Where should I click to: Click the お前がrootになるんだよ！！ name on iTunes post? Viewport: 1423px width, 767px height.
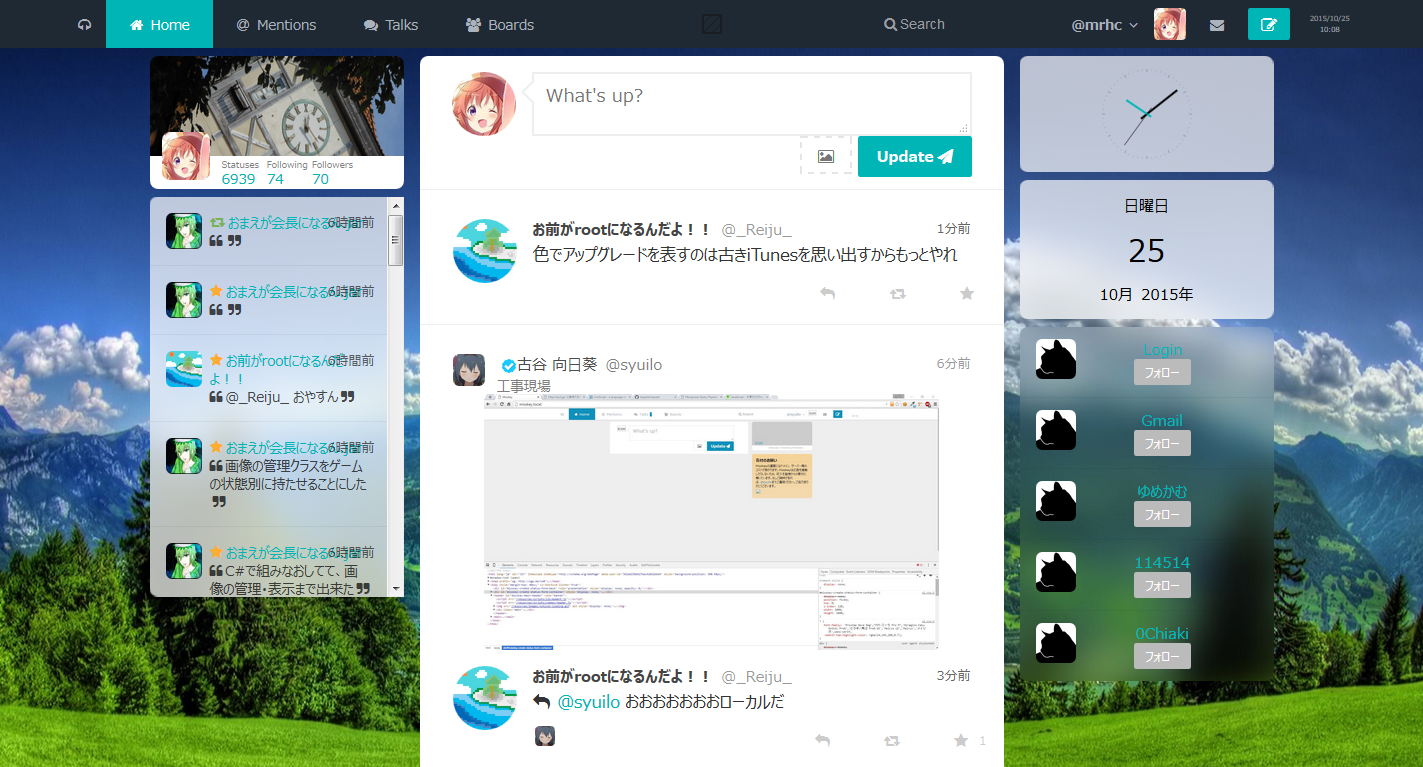621,229
